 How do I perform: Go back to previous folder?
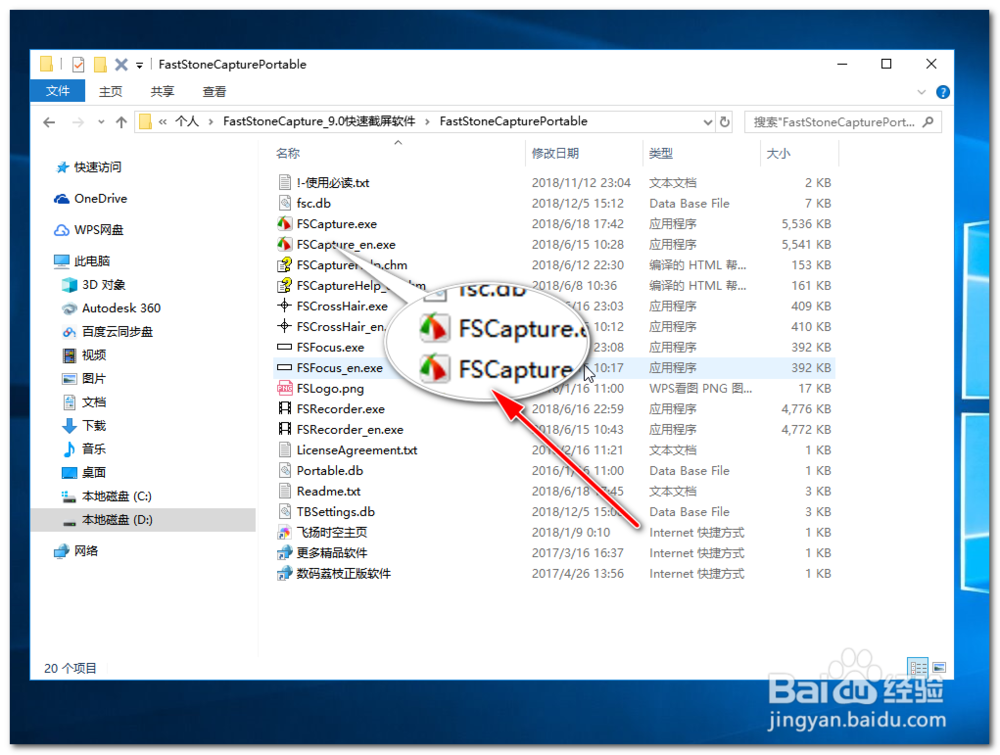tap(49, 122)
